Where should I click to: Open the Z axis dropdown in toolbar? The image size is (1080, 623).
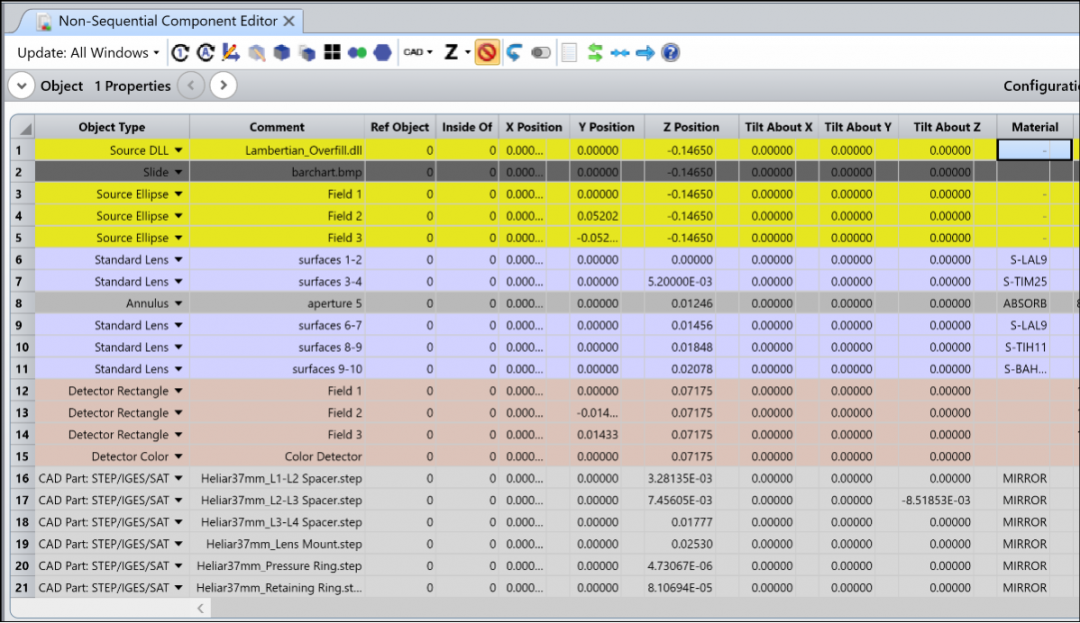click(457, 52)
